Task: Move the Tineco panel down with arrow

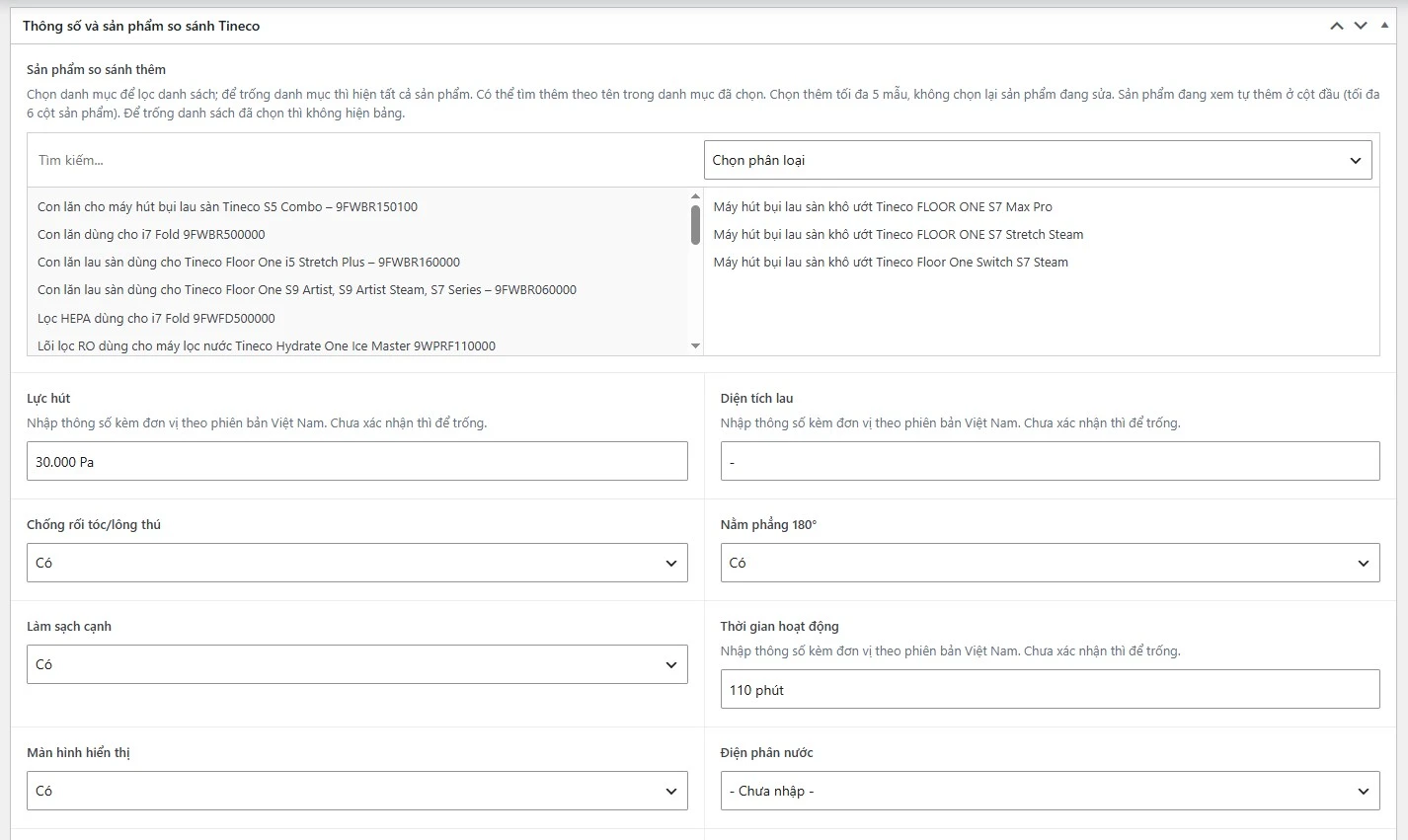Action: pos(1361,26)
